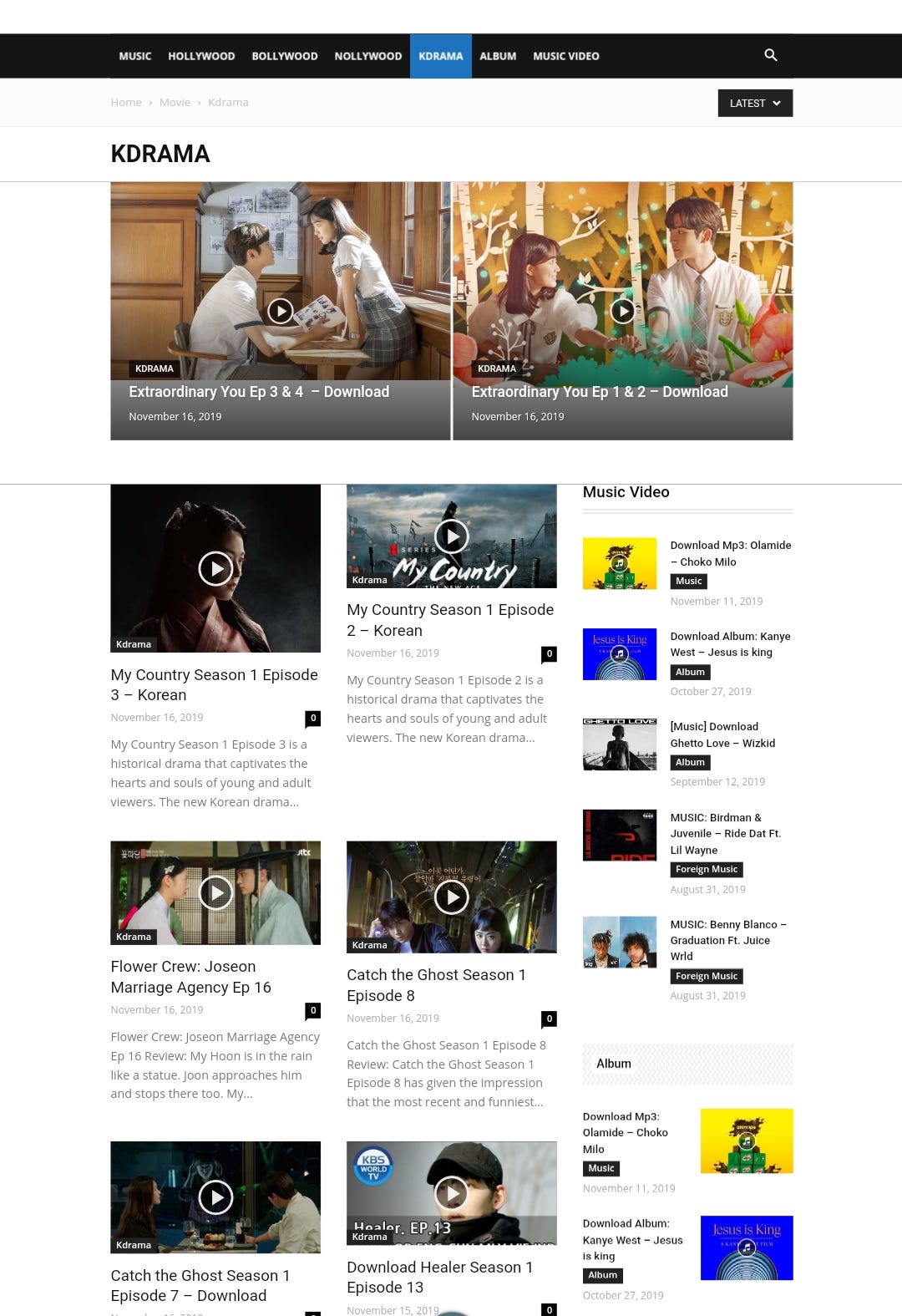Viewport: 902px width, 1316px height.
Task: Click play icon on My Country Episode 2 thumbnail
Action: point(452,536)
